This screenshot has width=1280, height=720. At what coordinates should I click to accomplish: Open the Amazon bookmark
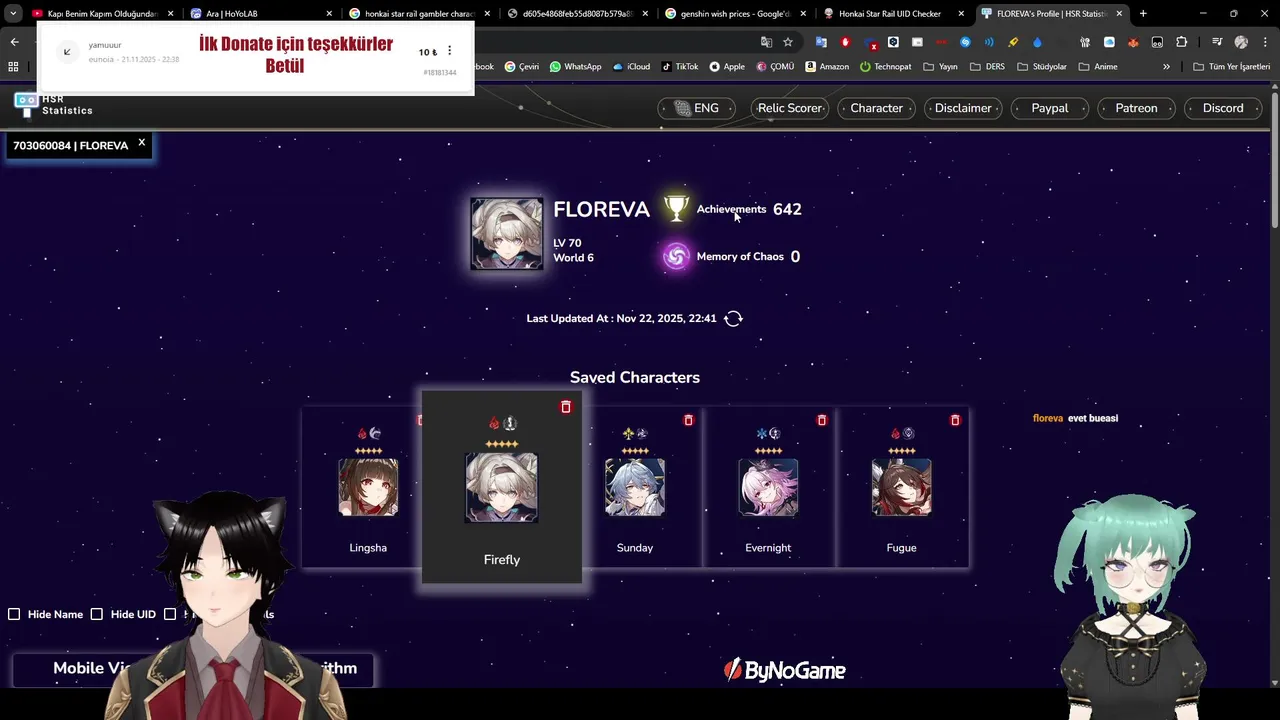[827, 66]
